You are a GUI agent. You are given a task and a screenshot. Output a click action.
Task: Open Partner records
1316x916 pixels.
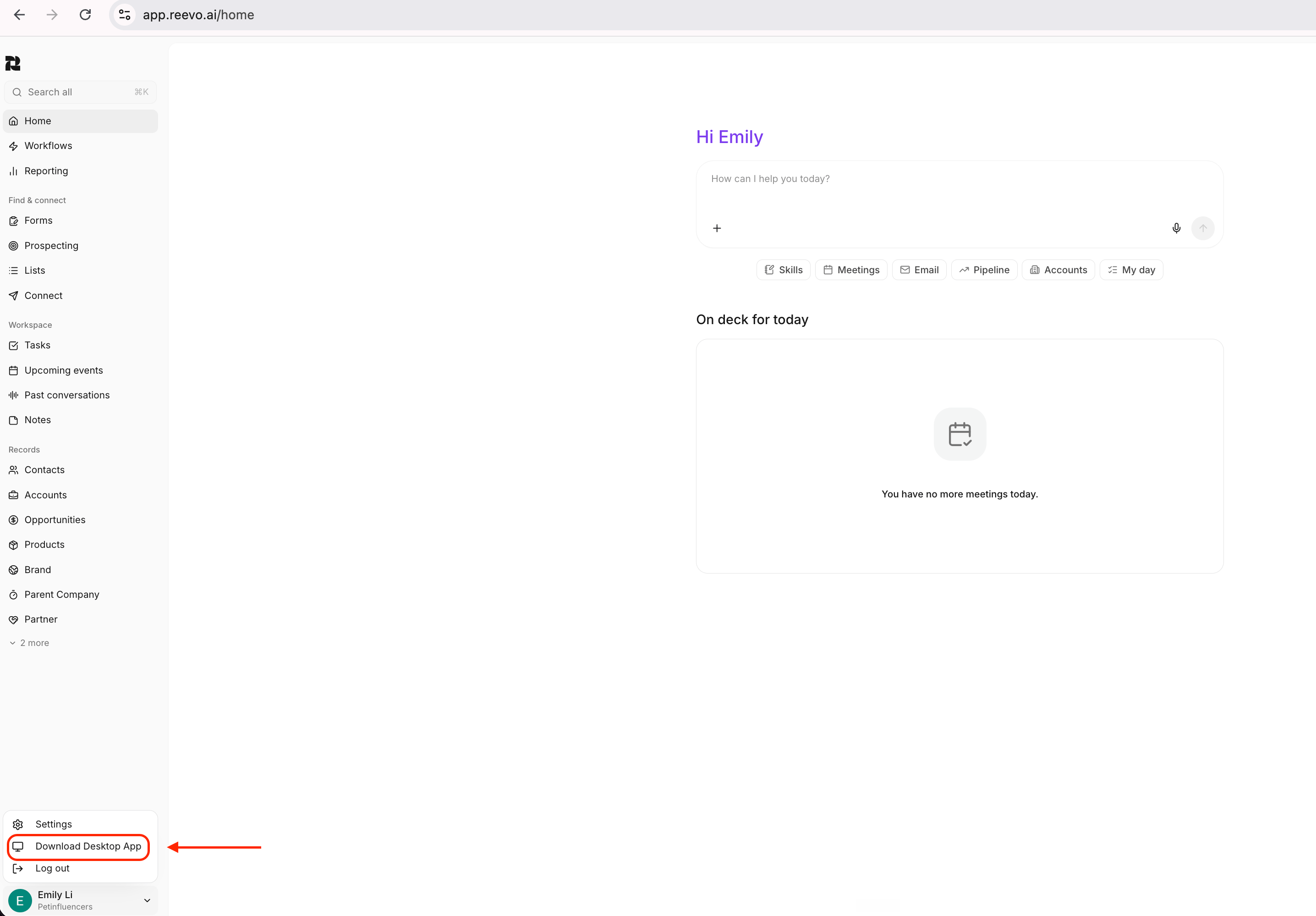(x=80, y=619)
